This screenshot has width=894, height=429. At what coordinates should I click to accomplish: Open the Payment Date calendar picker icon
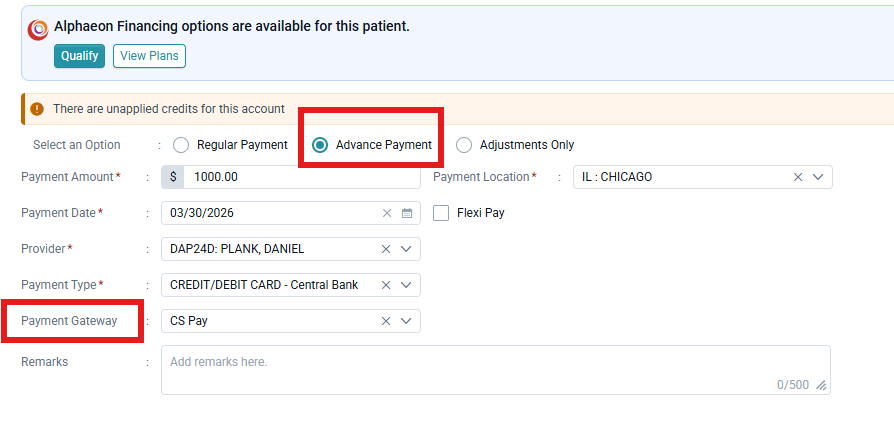[x=407, y=213]
